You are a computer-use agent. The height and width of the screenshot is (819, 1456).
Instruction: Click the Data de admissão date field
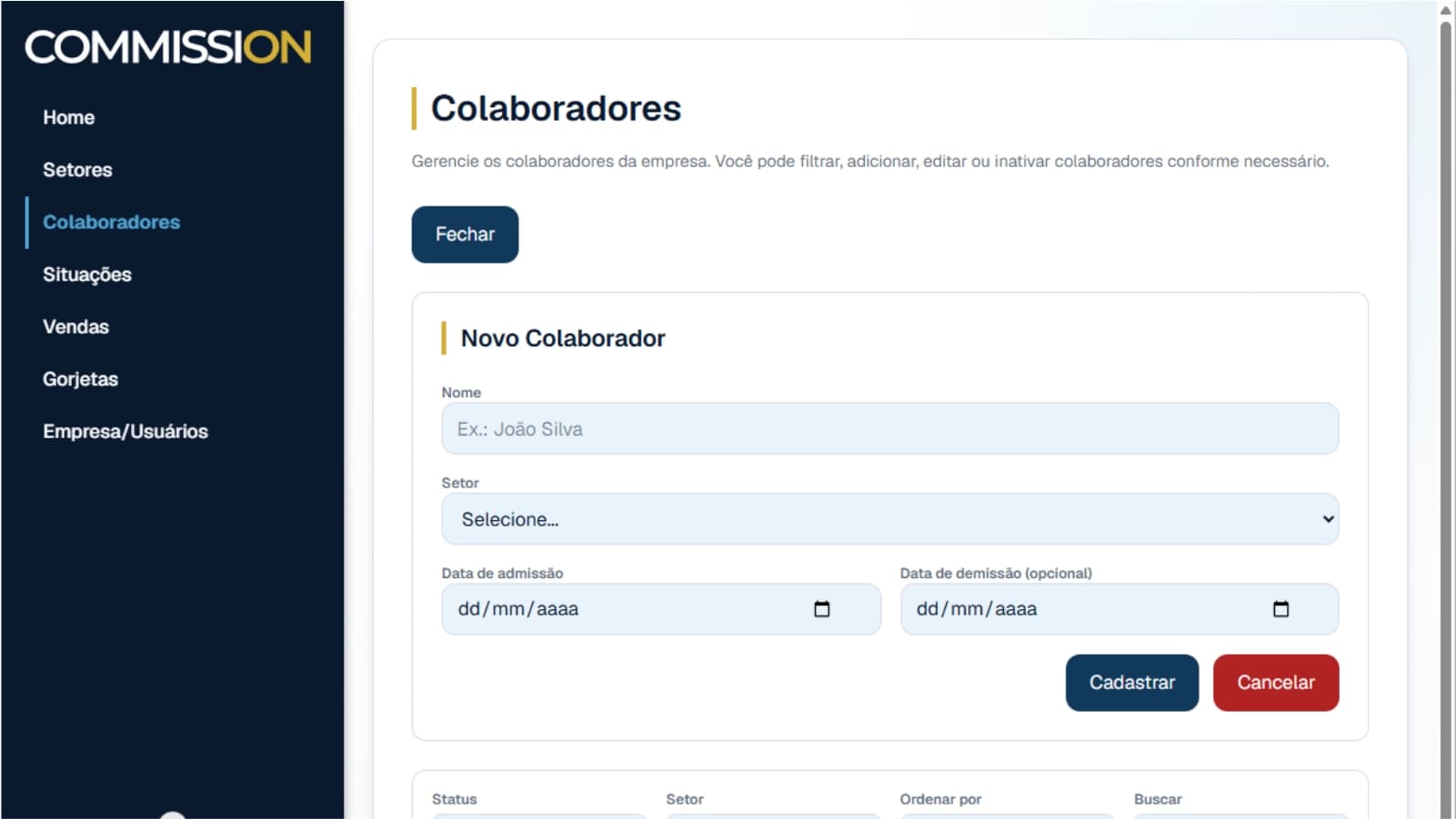[x=661, y=609]
